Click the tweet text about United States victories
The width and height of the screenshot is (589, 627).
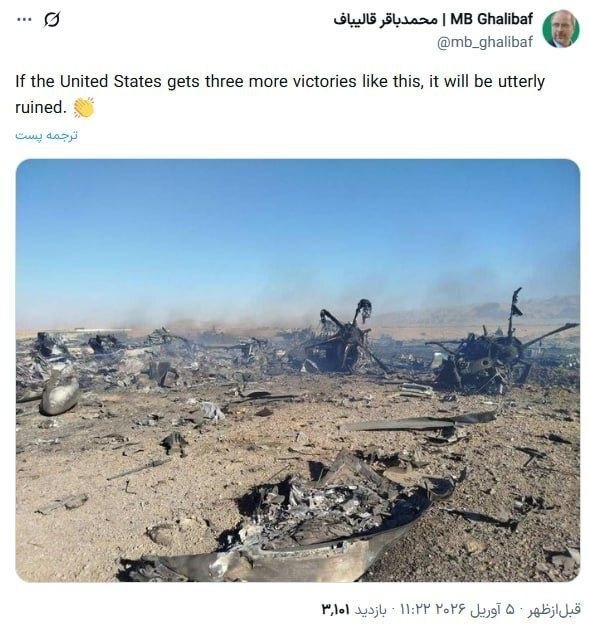280,94
